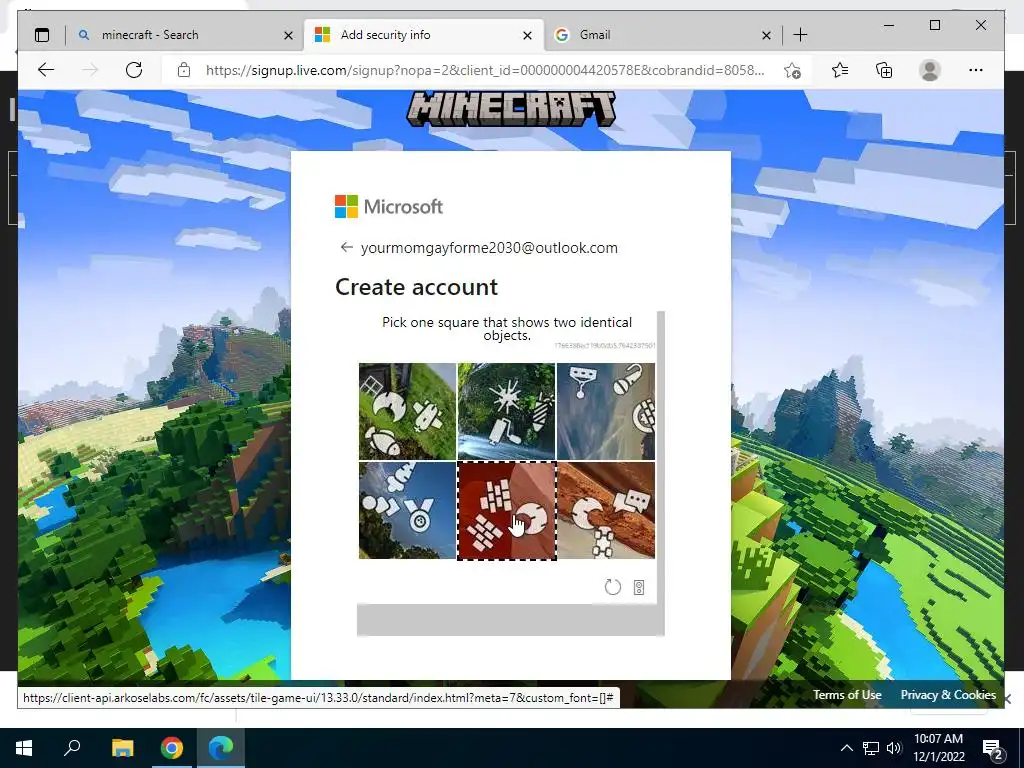
Task: Open the taskbar search magnifier
Action: [x=72, y=747]
